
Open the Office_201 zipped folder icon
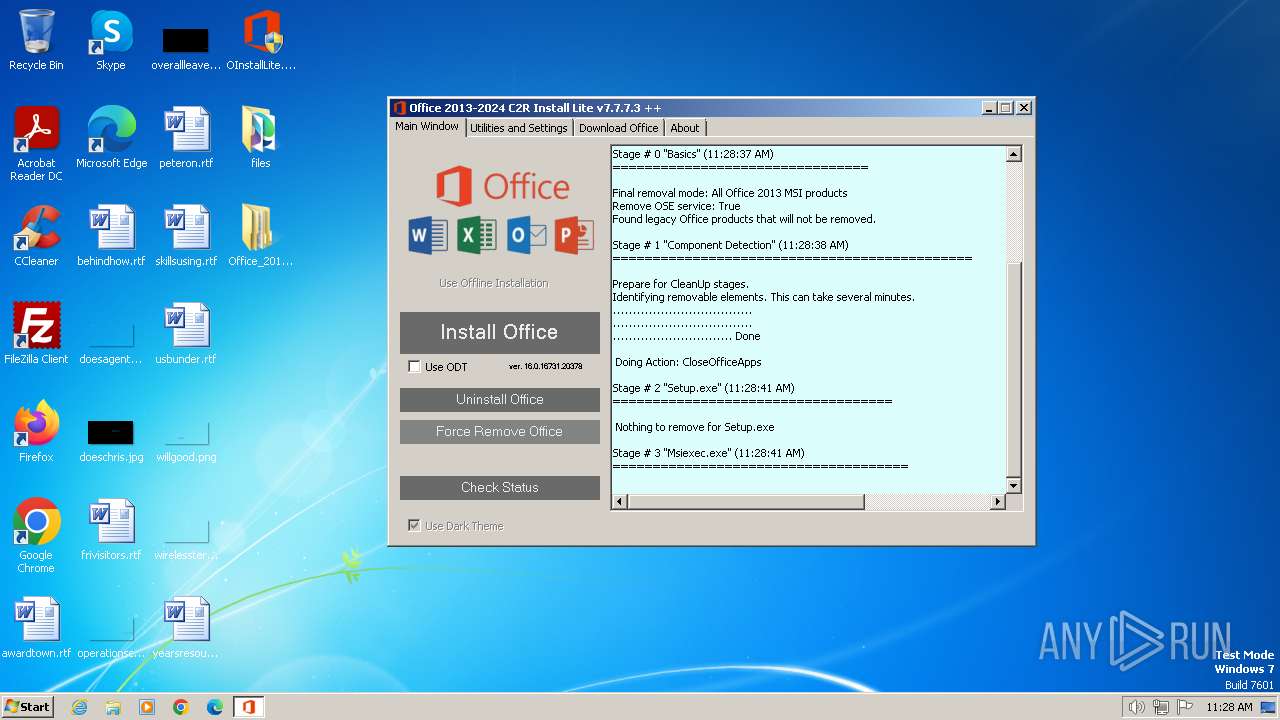261,235
